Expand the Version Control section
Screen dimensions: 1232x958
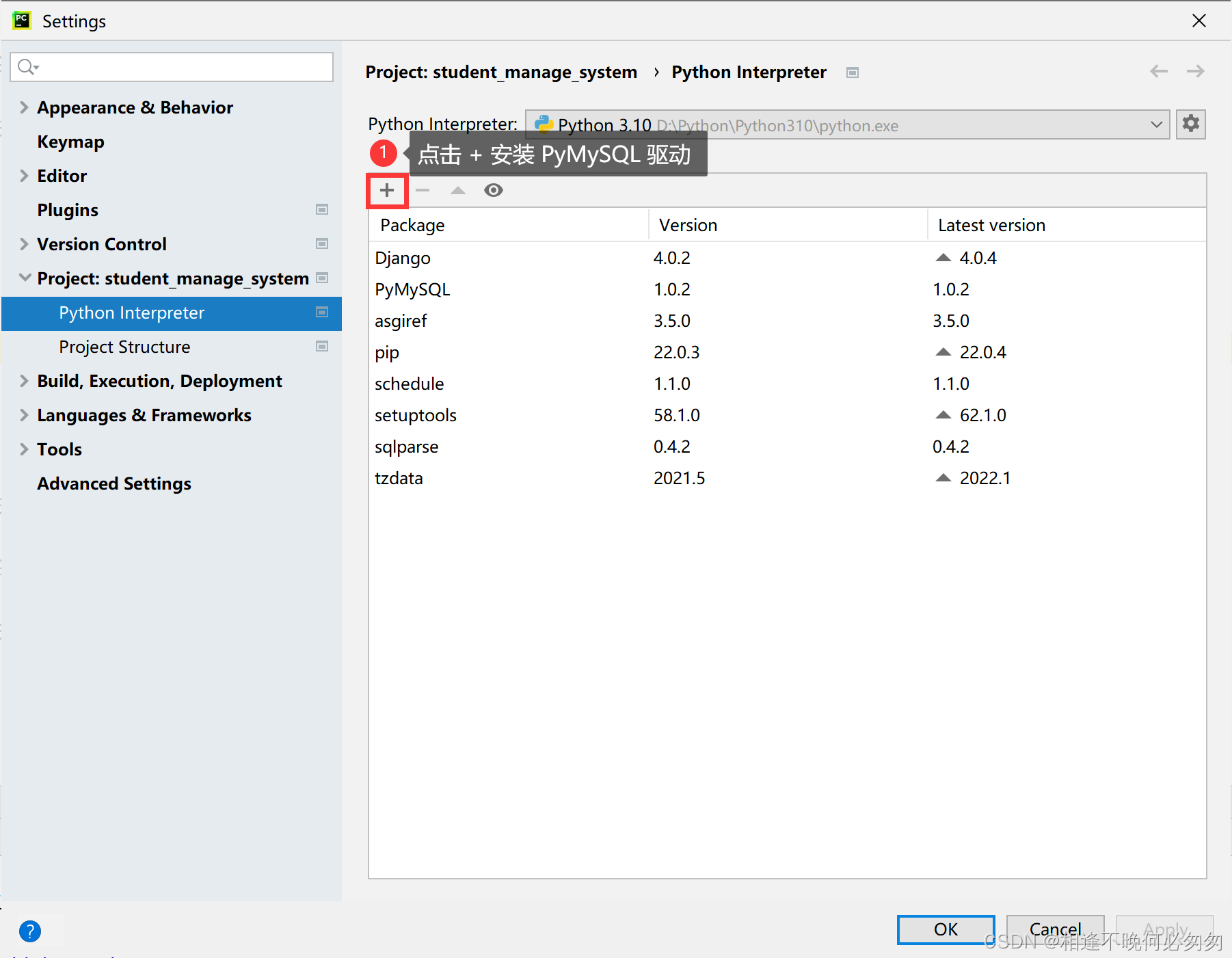click(x=24, y=244)
